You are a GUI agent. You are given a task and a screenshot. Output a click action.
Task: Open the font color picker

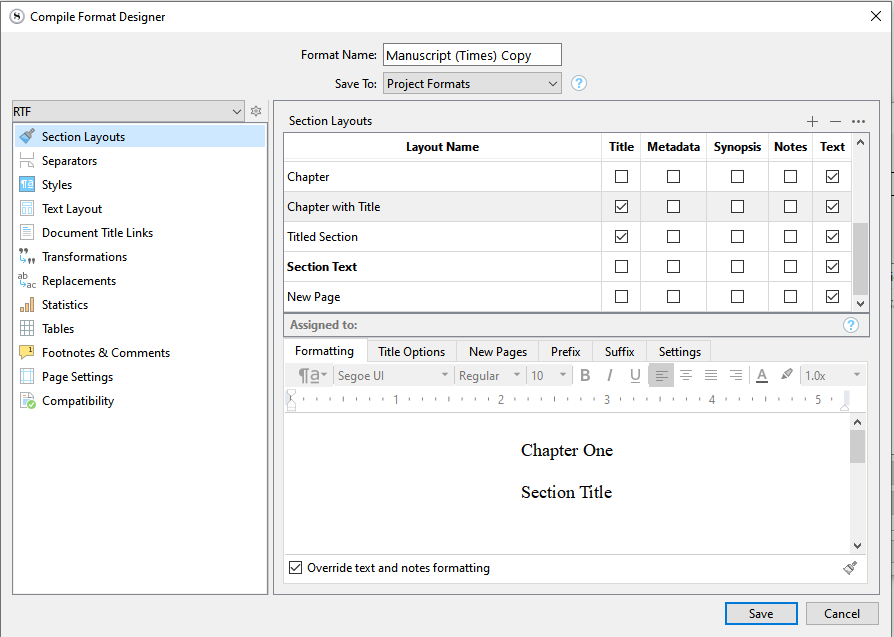[x=762, y=375]
